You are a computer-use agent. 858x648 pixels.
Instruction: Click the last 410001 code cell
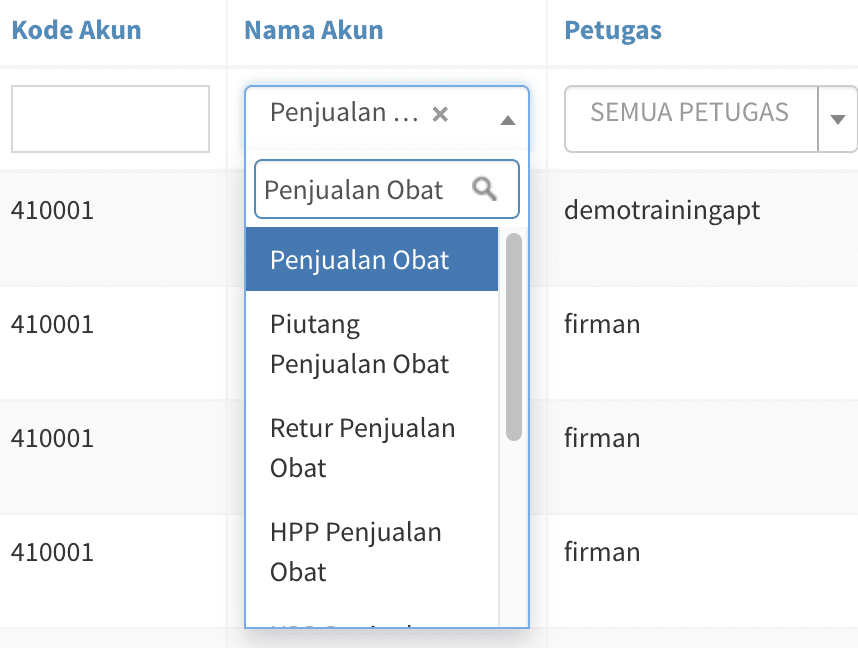click(x=53, y=552)
